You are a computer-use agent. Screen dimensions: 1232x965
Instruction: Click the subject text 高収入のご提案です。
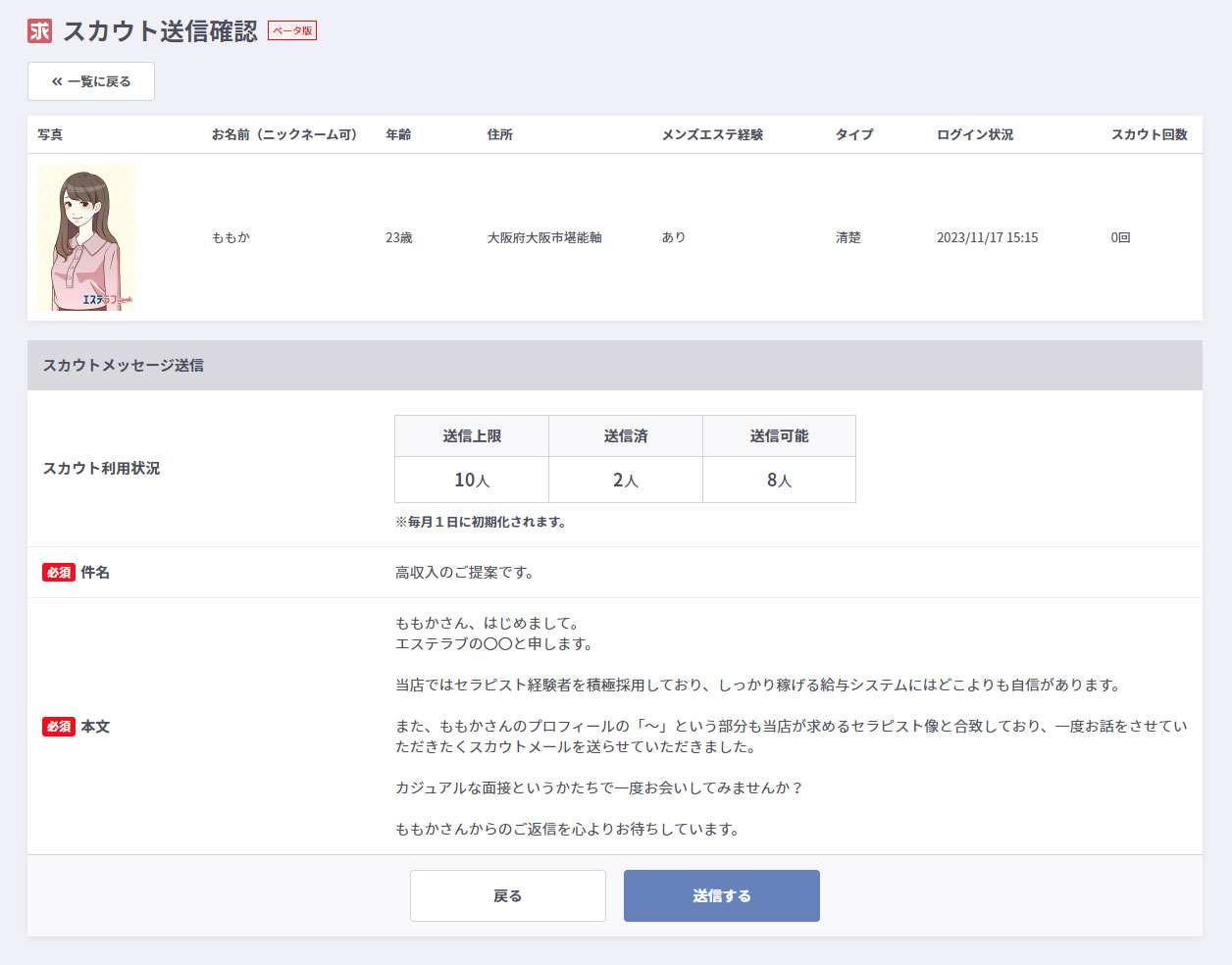(464, 573)
